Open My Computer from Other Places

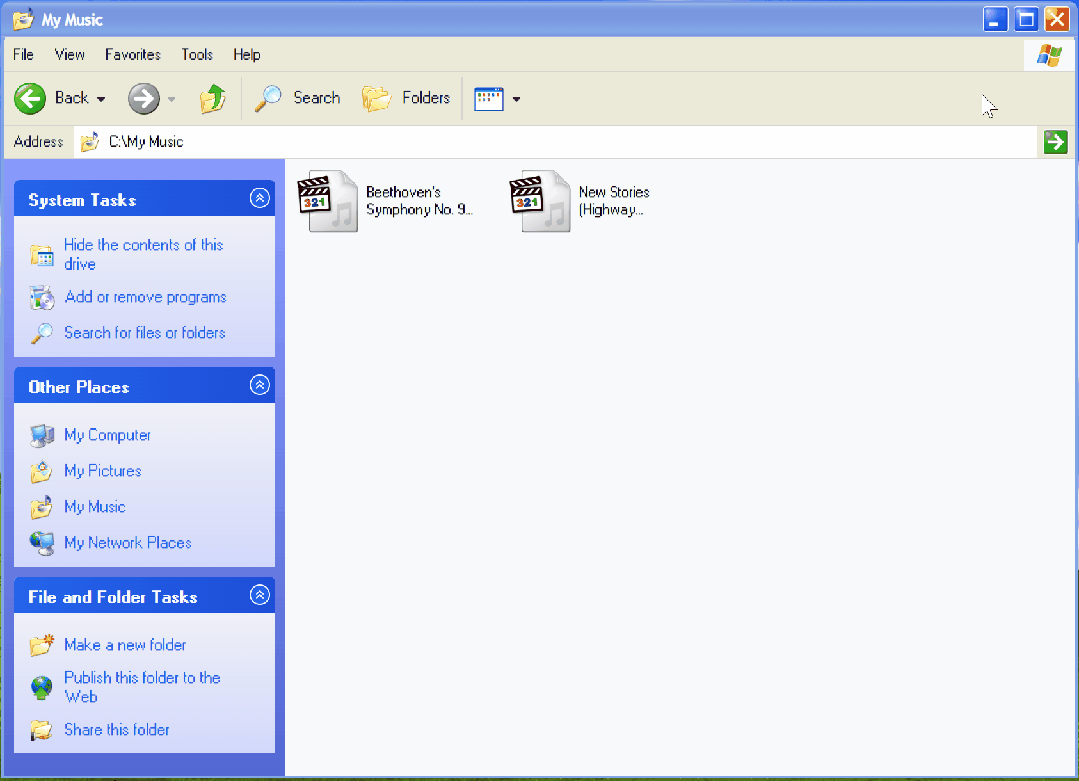[106, 435]
